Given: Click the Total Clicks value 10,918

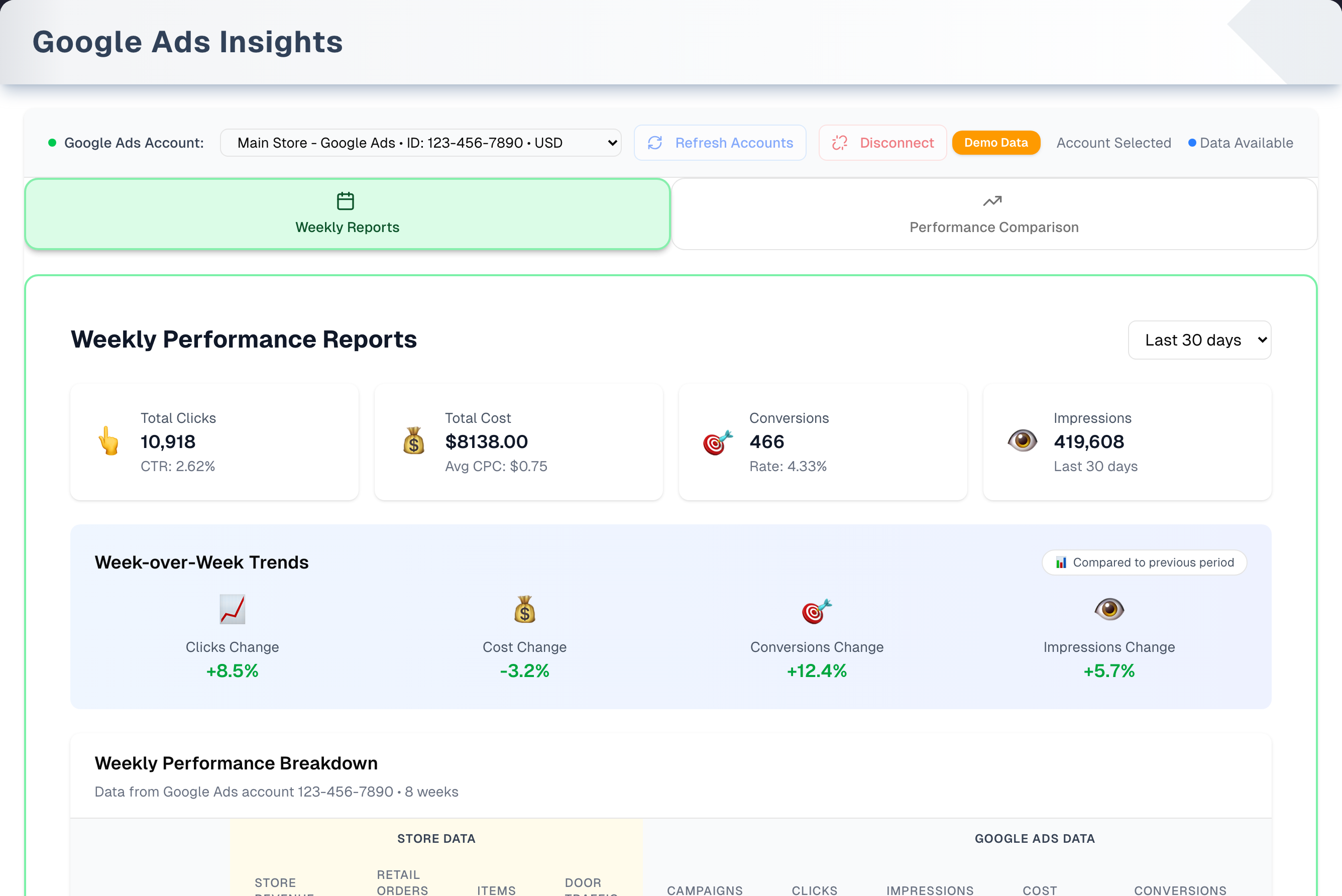Looking at the screenshot, I should click(168, 441).
